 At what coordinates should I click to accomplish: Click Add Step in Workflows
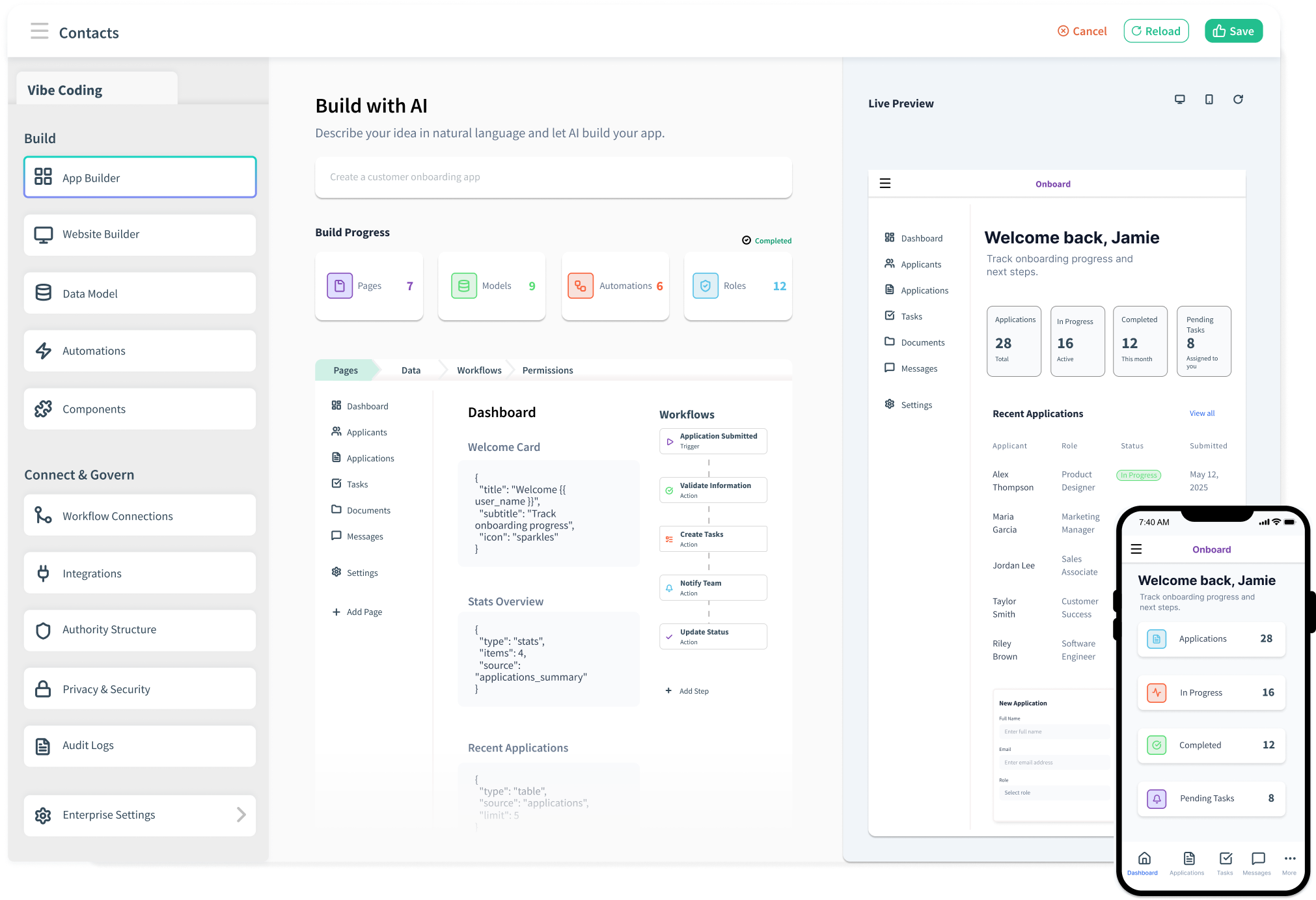687,691
